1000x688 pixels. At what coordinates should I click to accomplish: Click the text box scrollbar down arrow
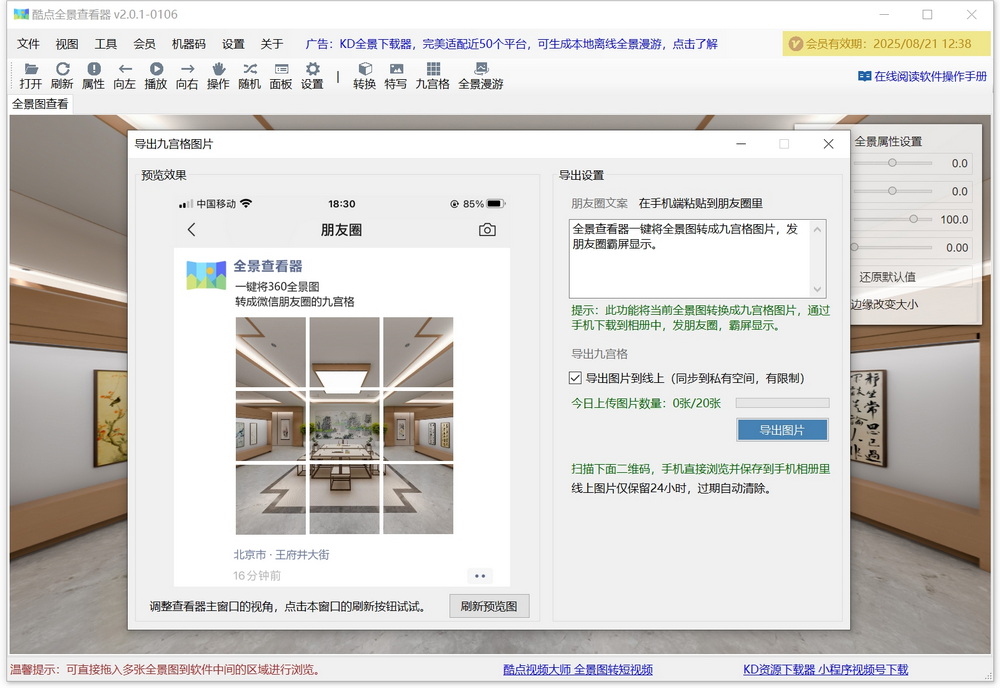click(x=817, y=289)
